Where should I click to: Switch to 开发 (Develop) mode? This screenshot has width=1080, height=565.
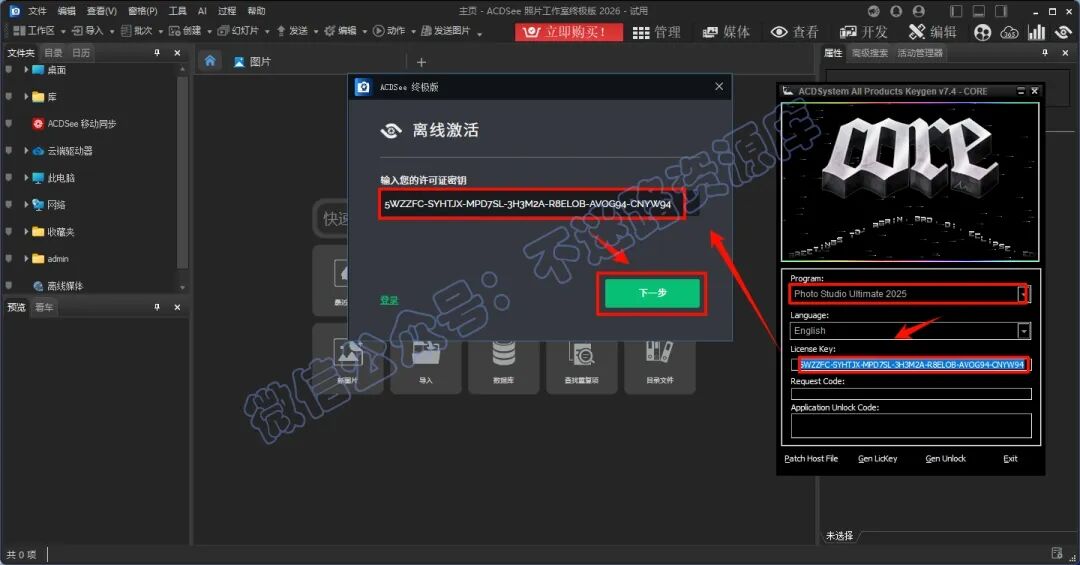click(863, 32)
